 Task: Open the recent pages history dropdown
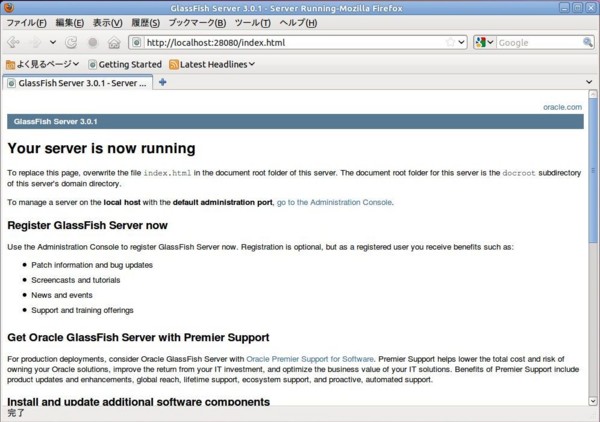coord(53,42)
